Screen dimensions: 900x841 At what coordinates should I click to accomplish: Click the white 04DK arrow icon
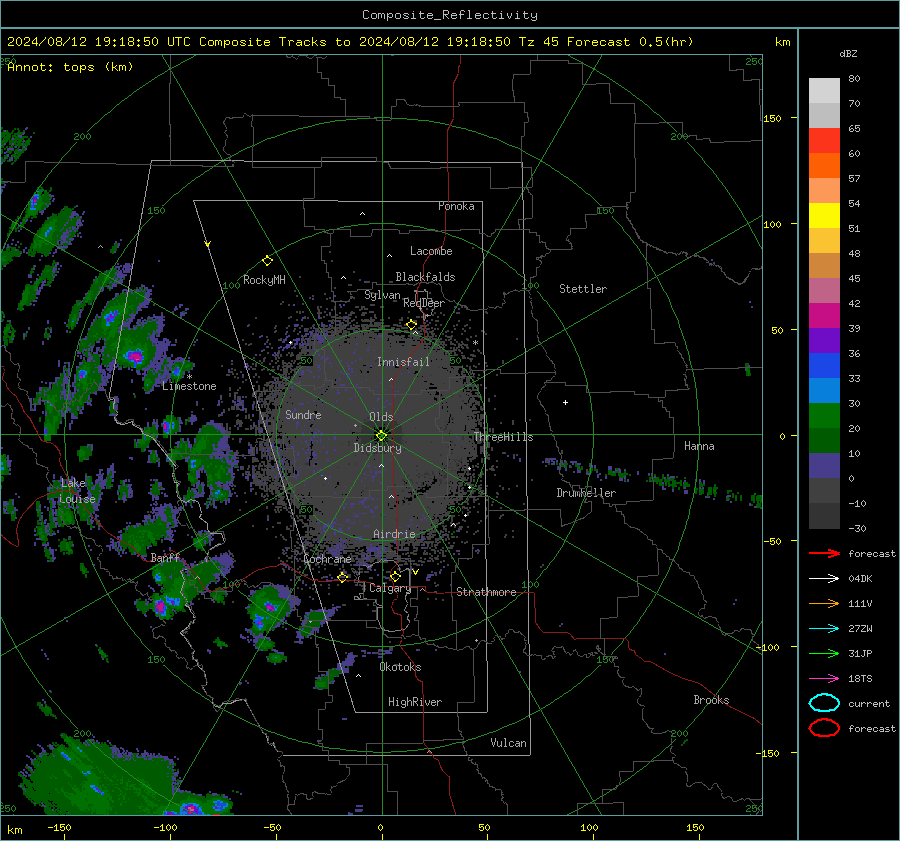(x=824, y=578)
